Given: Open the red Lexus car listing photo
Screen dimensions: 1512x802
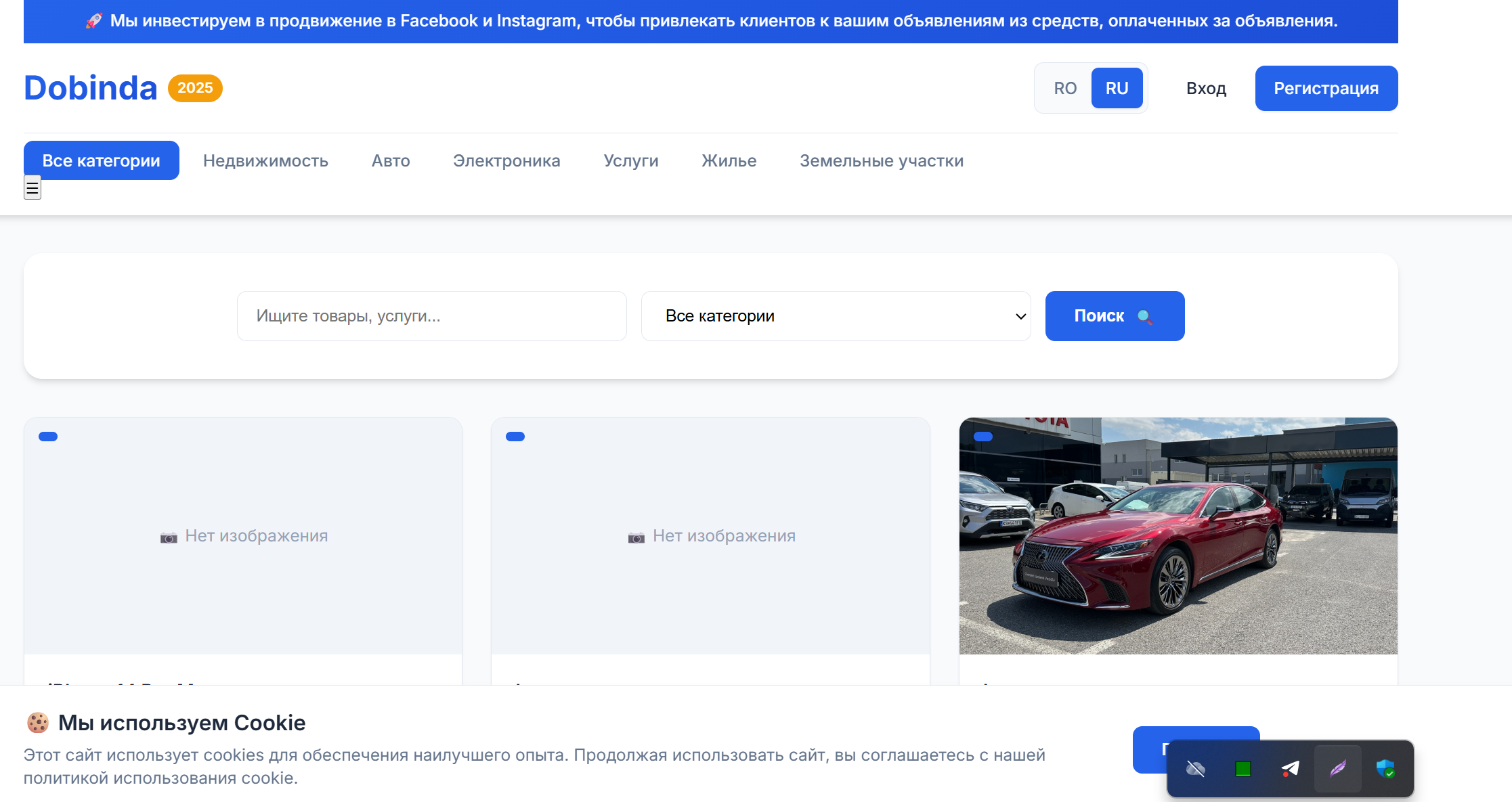Looking at the screenshot, I should click(x=1178, y=535).
